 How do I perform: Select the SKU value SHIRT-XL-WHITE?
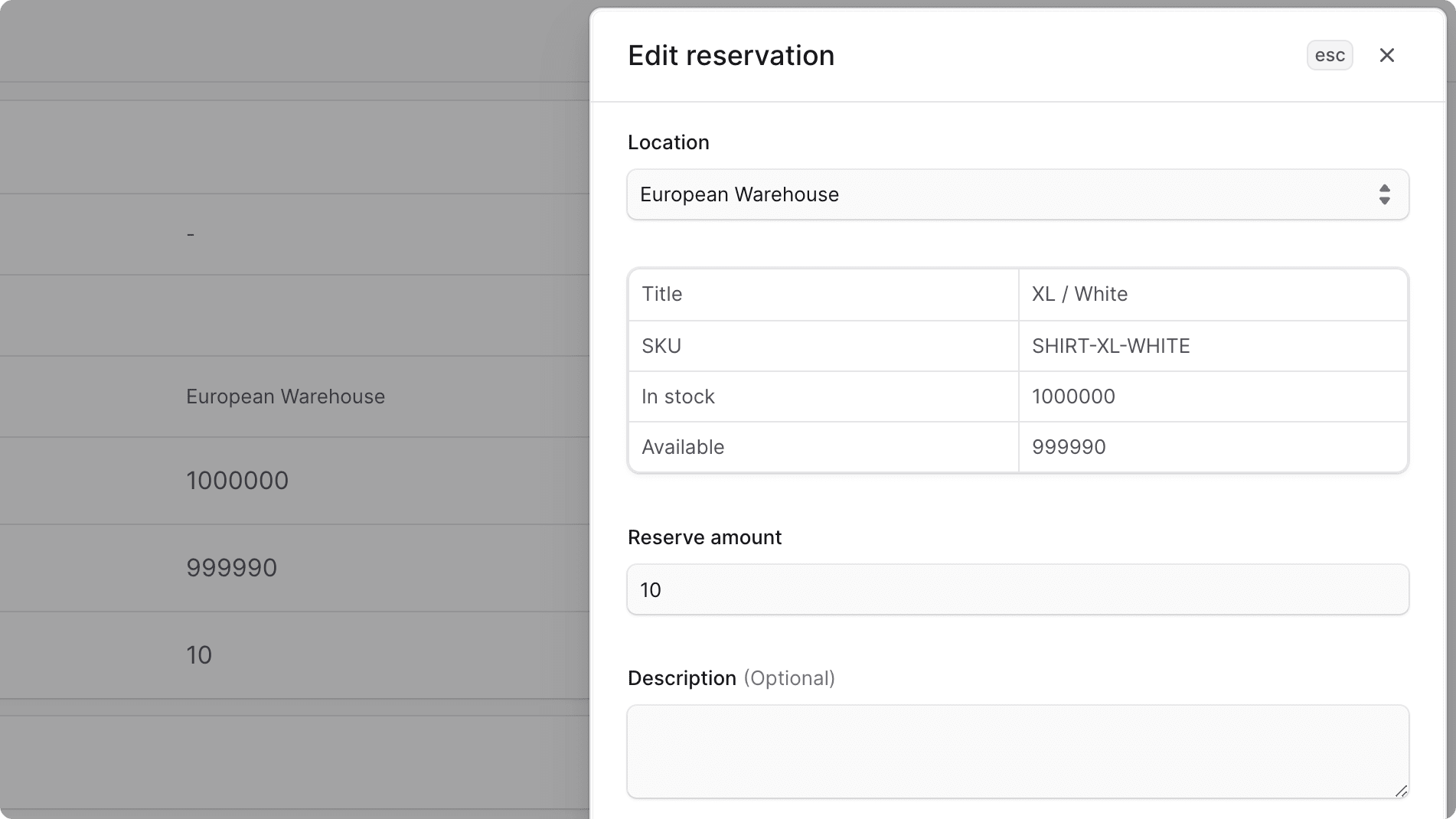tap(1111, 345)
